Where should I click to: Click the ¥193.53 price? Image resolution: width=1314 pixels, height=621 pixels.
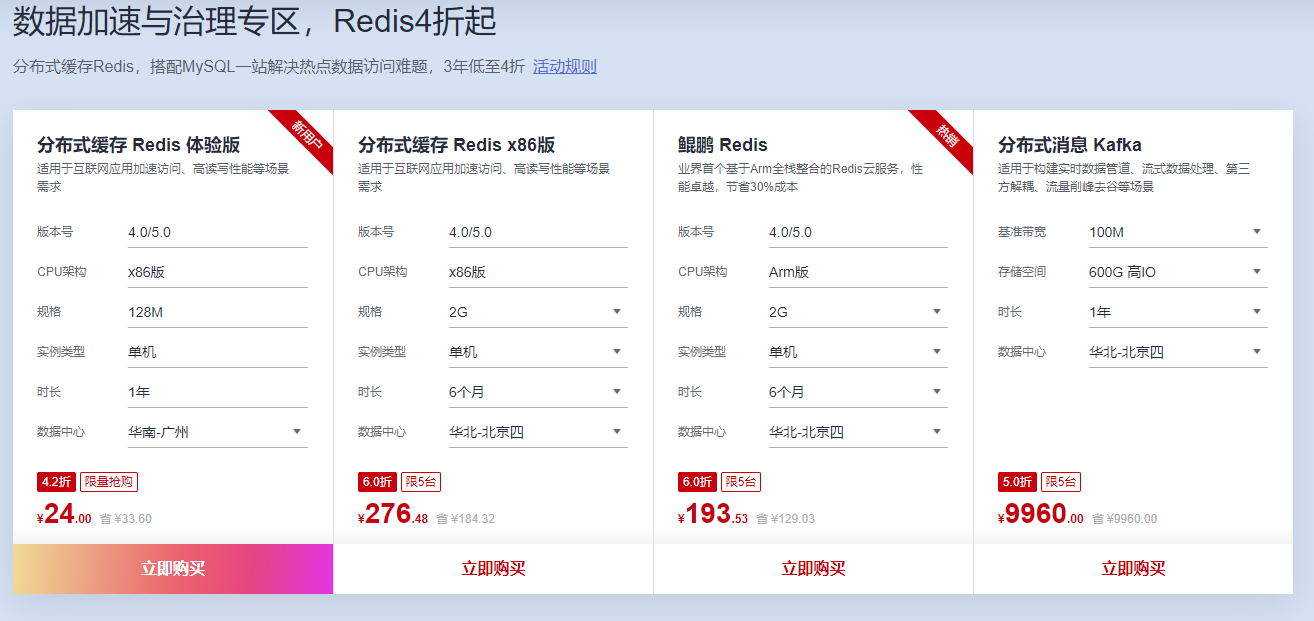click(x=713, y=515)
